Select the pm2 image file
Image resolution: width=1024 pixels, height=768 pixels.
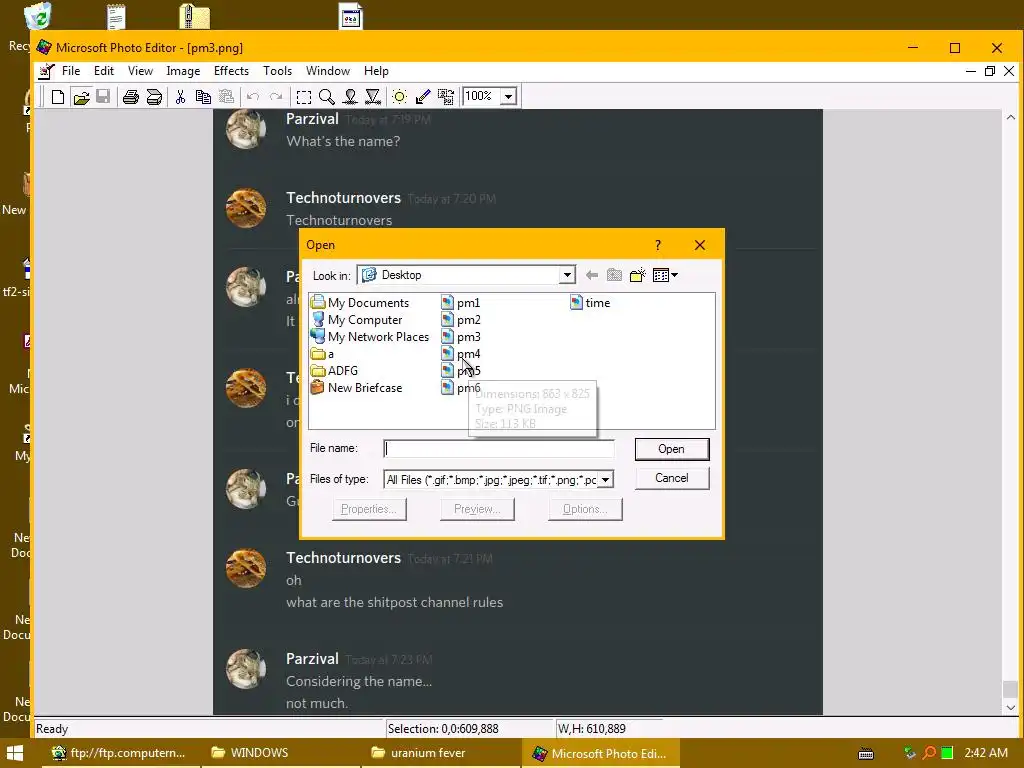click(x=461, y=319)
